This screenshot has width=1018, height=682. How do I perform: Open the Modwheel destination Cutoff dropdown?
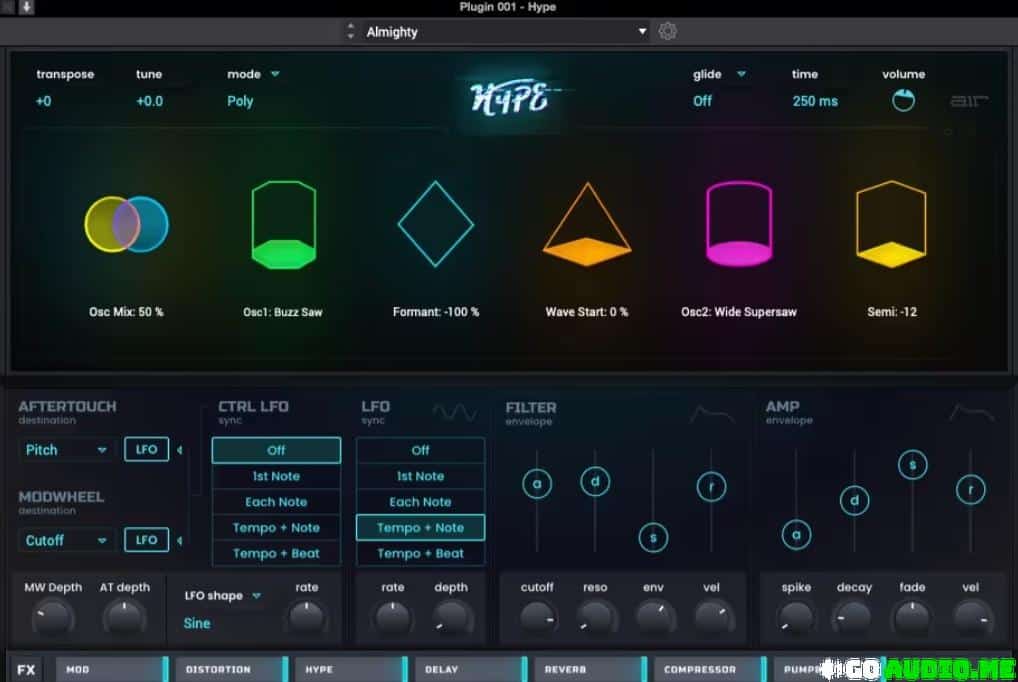click(x=66, y=540)
